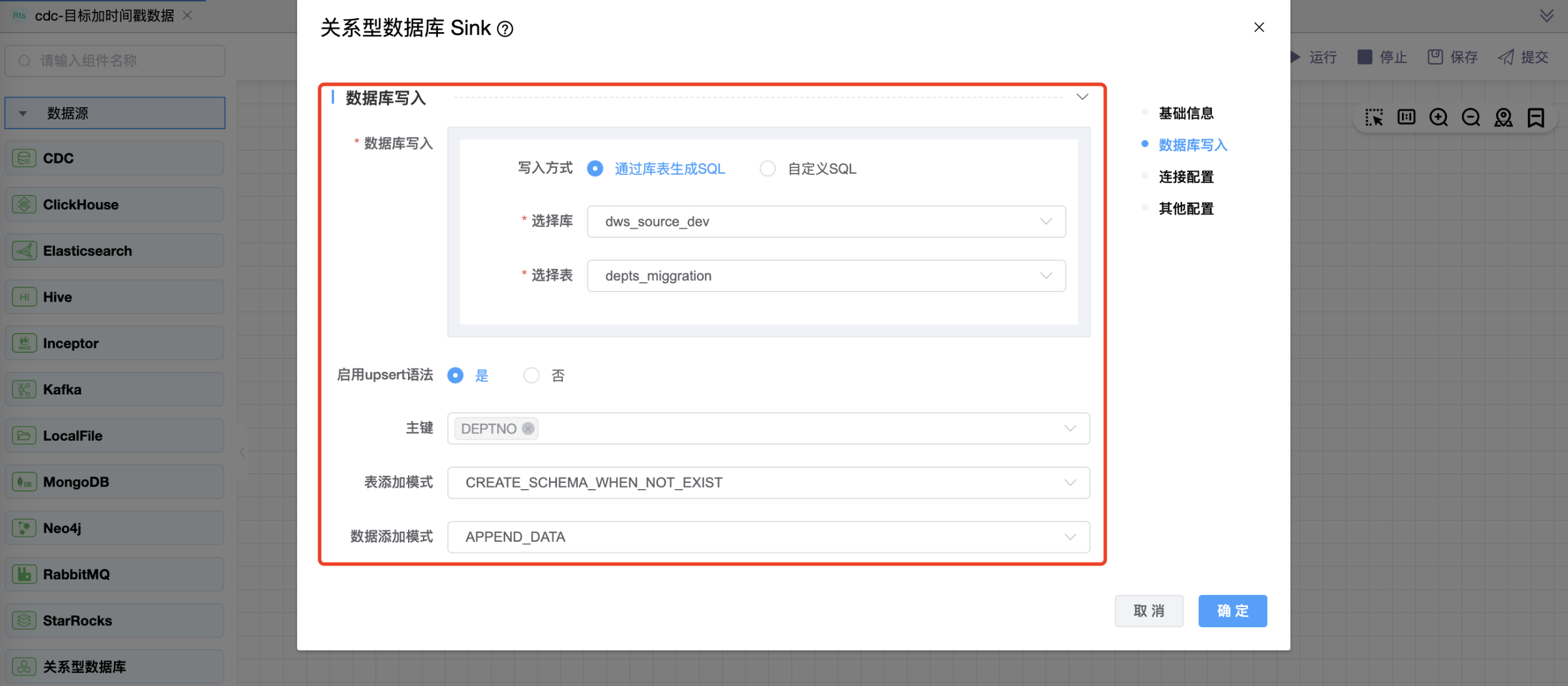Jump to 连接配置 section
Image resolution: width=1568 pixels, height=686 pixels.
click(1186, 177)
